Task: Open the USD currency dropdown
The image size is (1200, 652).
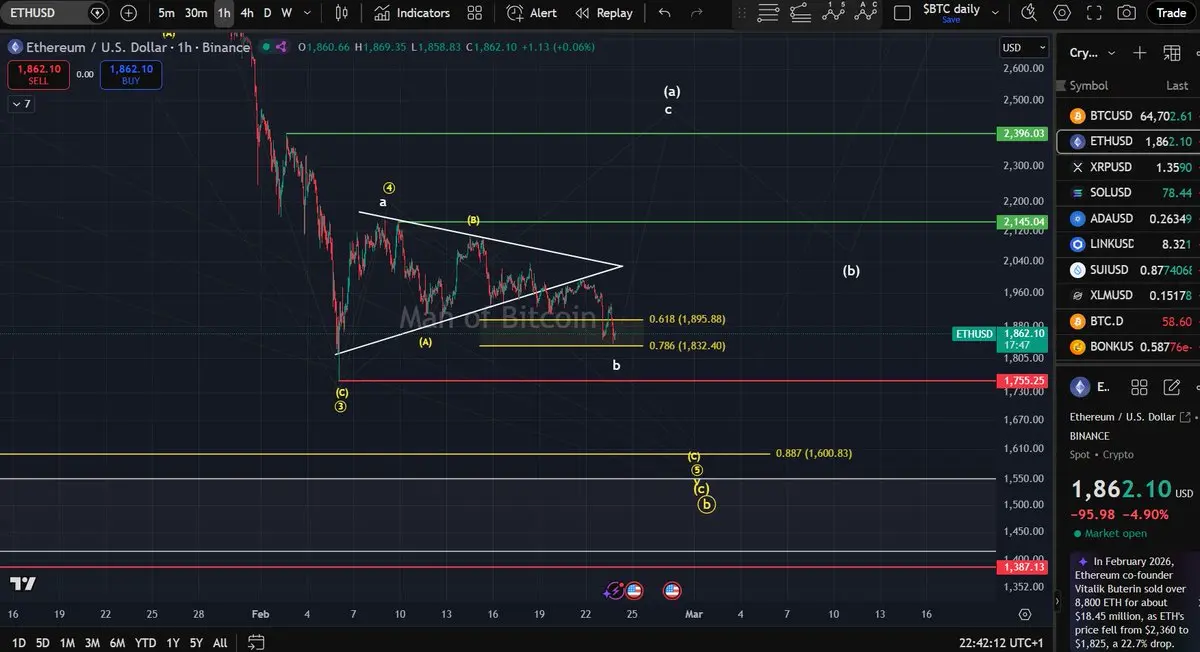Action: (1025, 48)
